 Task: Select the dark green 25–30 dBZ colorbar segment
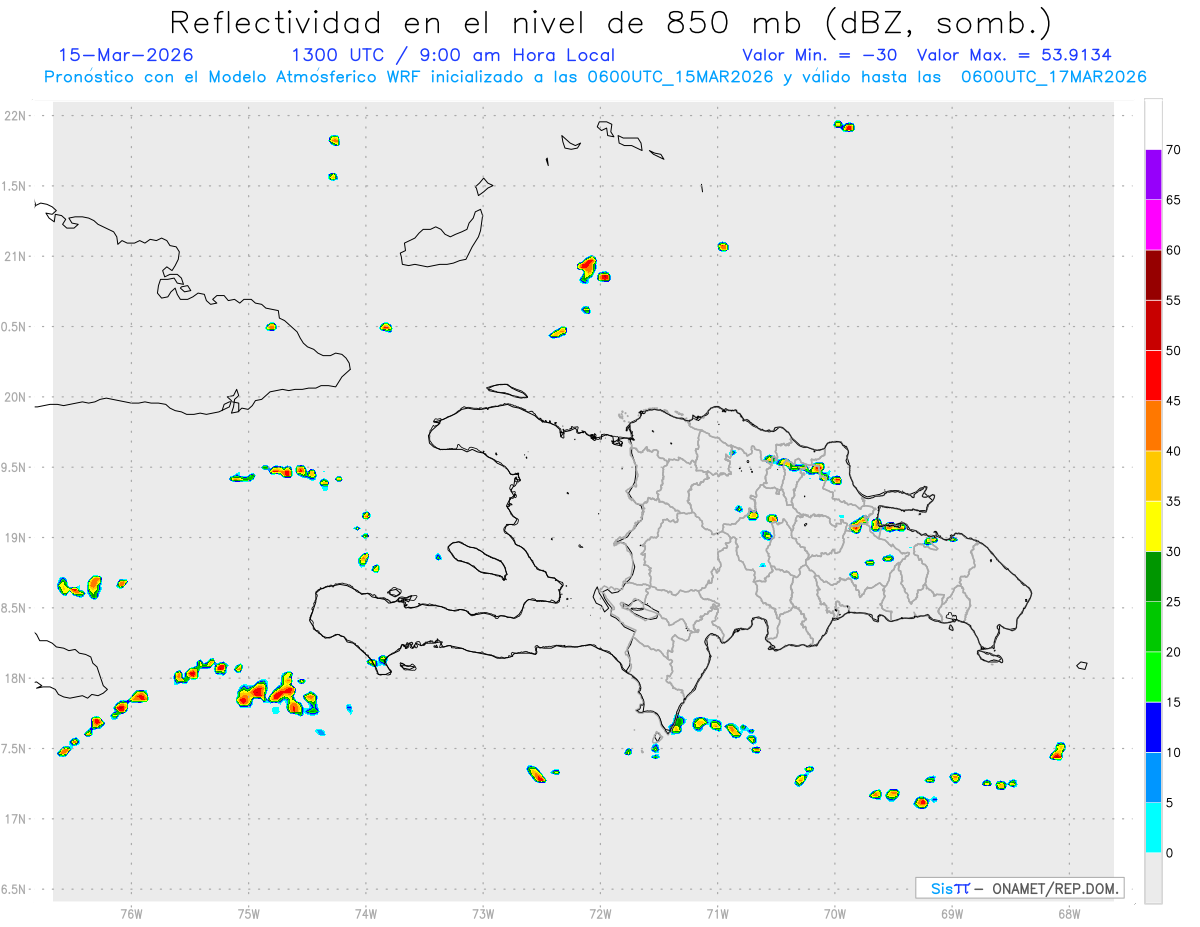[x=1153, y=576]
